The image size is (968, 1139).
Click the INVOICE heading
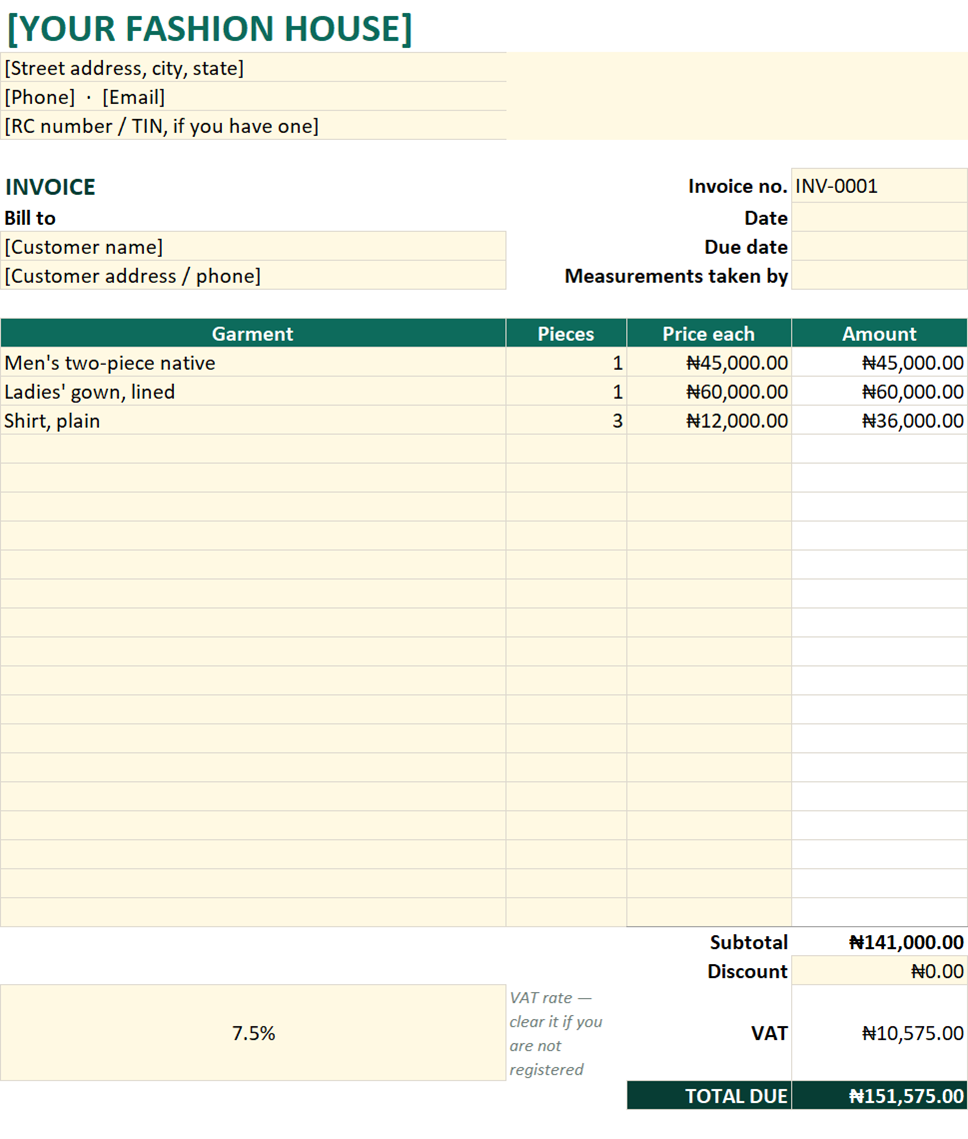coord(50,187)
